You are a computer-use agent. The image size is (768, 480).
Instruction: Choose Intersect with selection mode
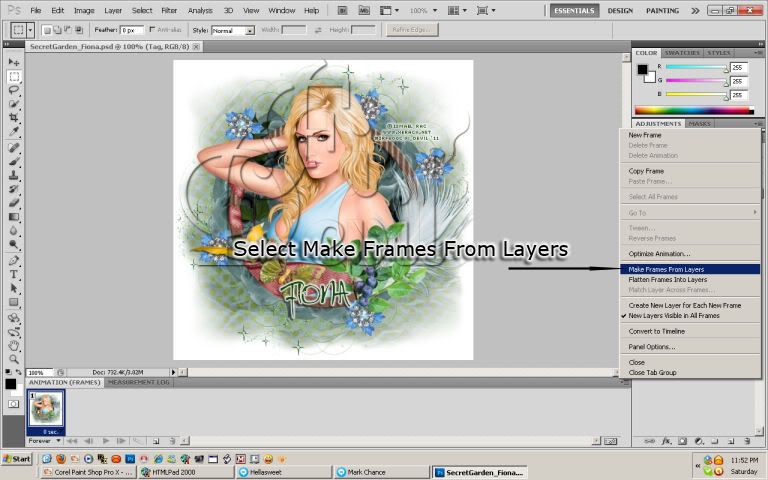[x=79, y=30]
